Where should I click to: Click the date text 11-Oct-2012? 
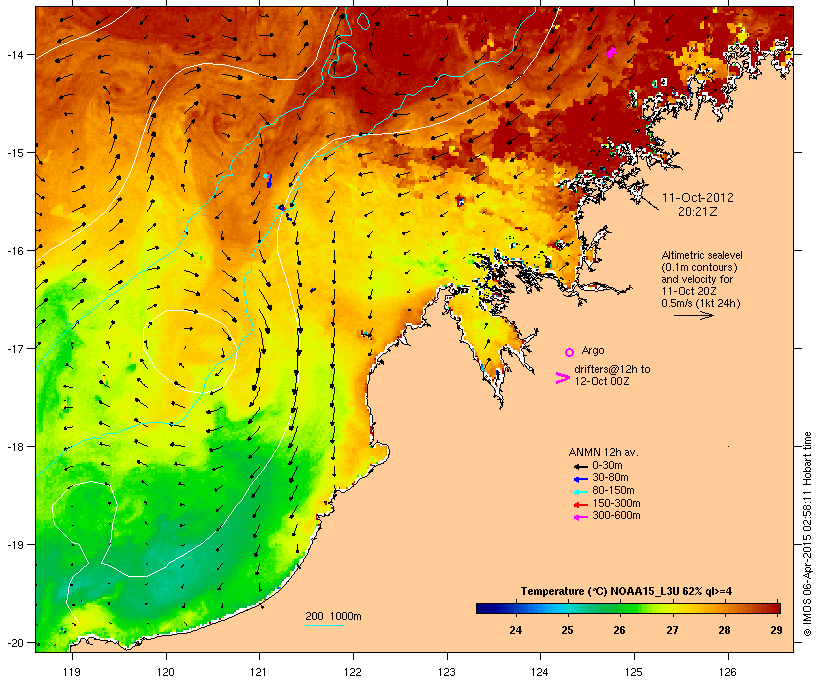tap(698, 198)
